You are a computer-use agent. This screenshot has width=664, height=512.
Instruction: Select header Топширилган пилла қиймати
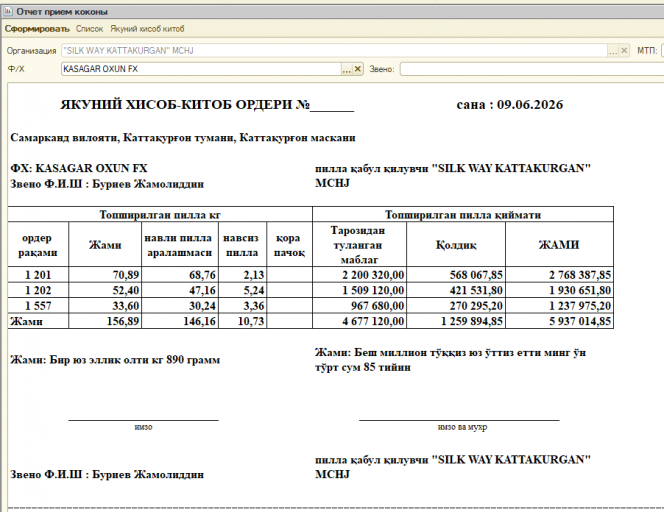pos(463,215)
